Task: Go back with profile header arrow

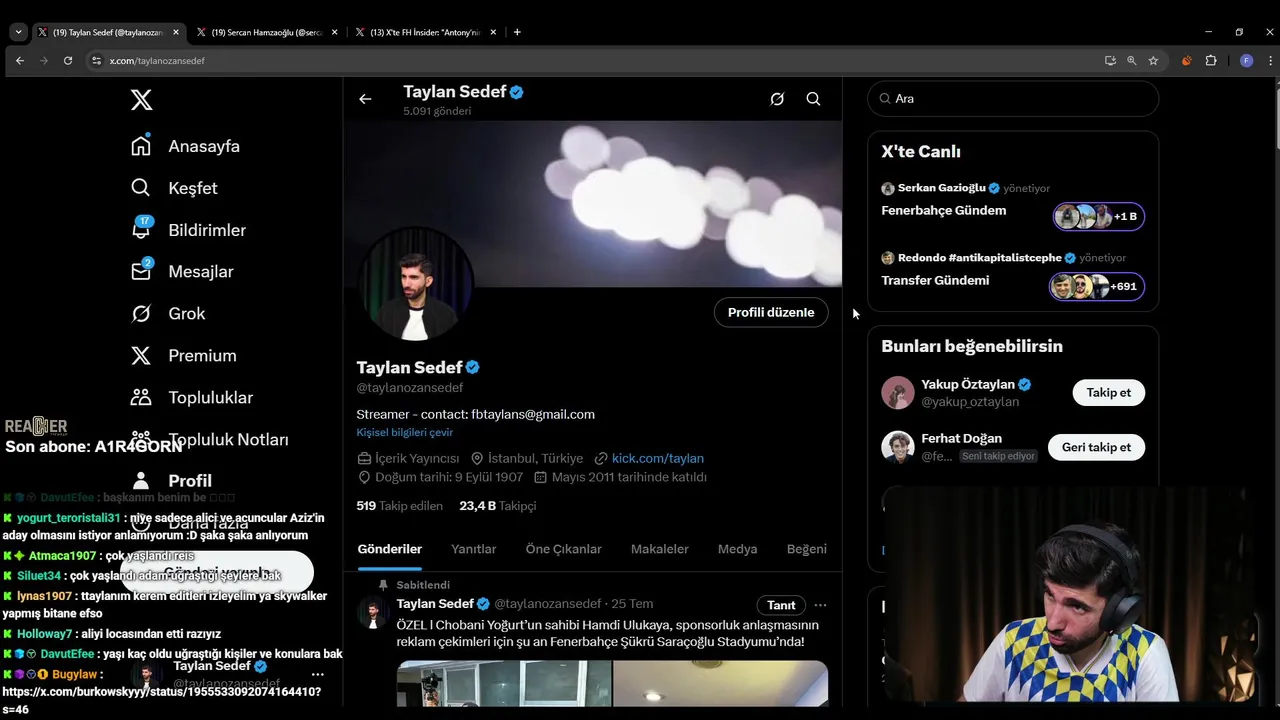Action: [x=365, y=99]
